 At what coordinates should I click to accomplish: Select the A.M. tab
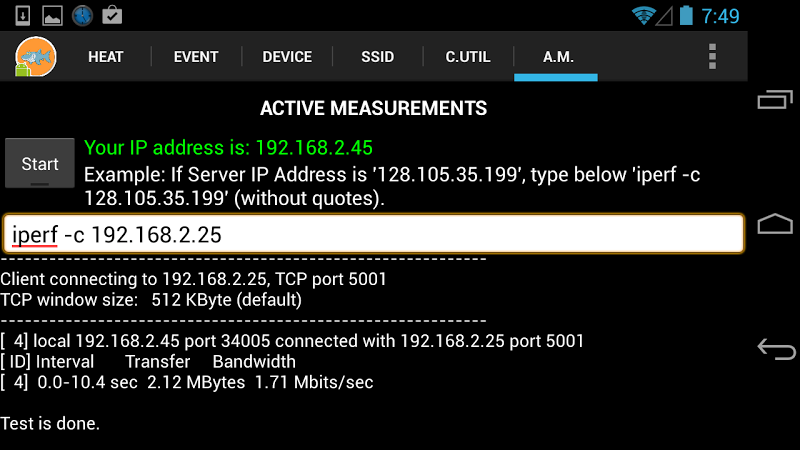point(558,57)
